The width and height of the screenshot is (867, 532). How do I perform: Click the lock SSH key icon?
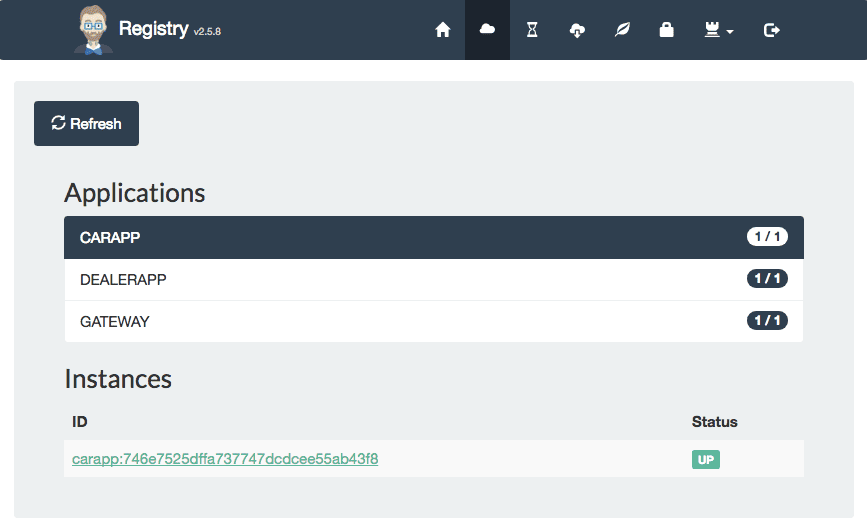click(666, 30)
